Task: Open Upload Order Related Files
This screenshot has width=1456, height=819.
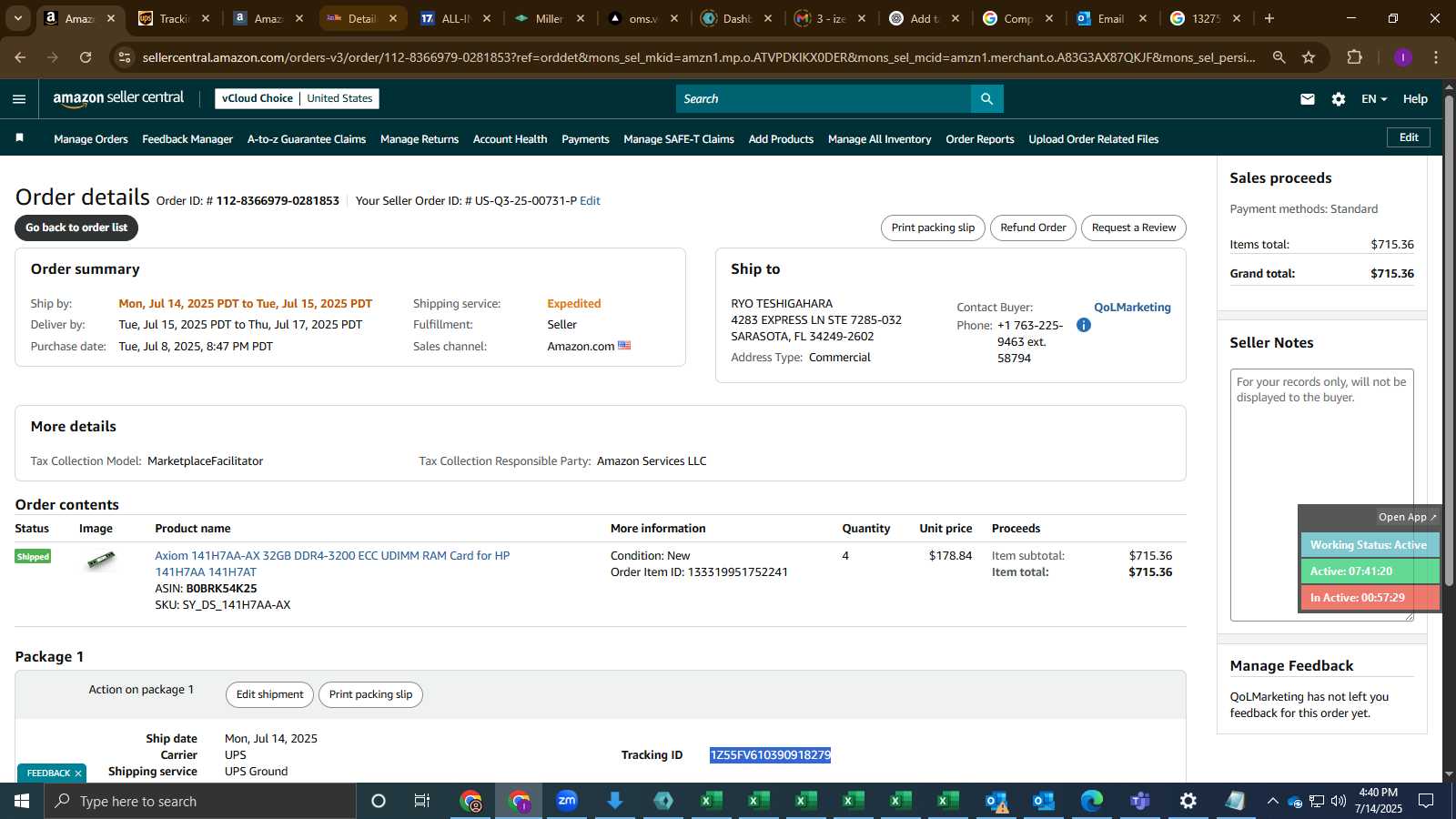Action: (1093, 139)
